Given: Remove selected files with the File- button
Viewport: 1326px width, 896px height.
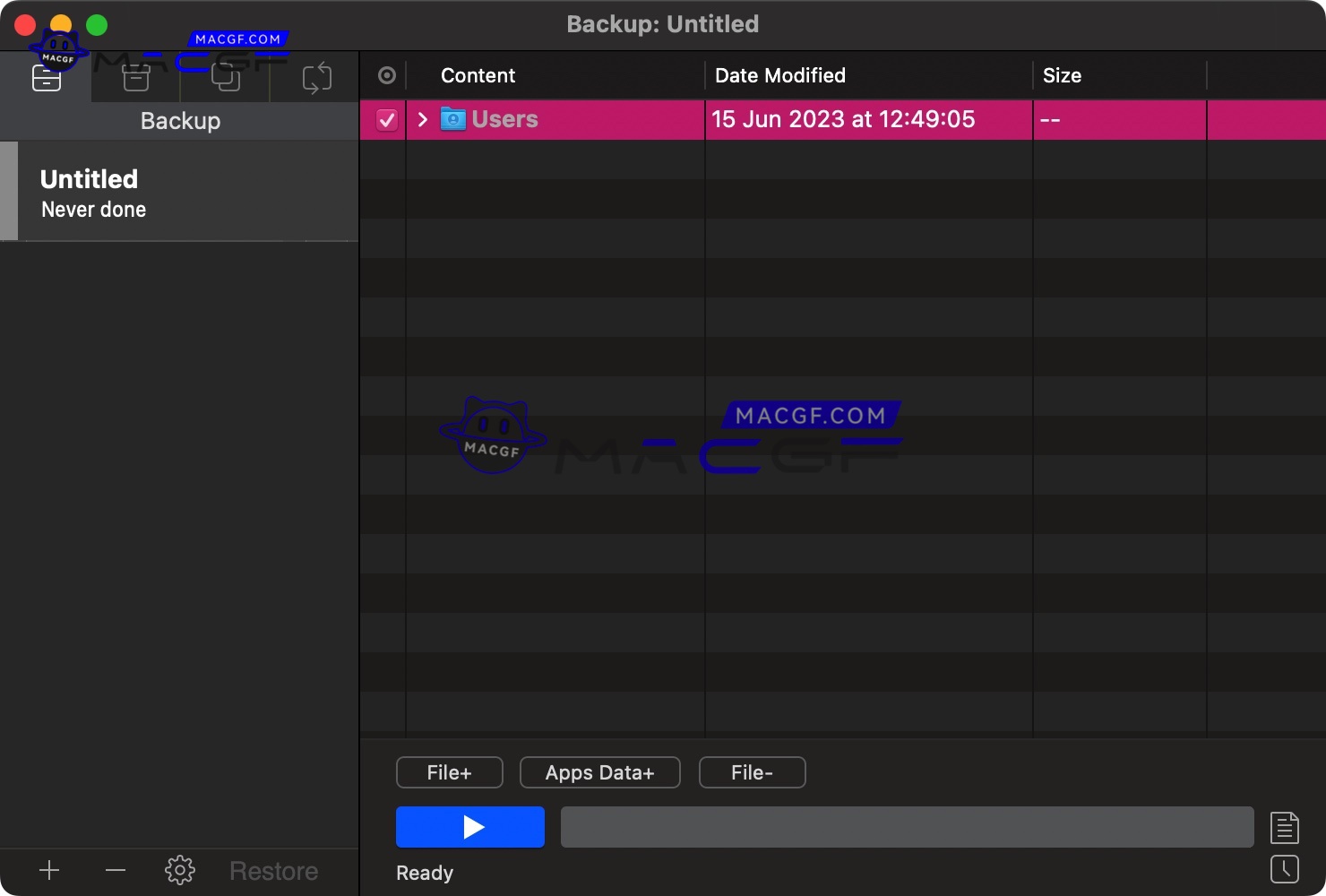Looking at the screenshot, I should [x=752, y=772].
